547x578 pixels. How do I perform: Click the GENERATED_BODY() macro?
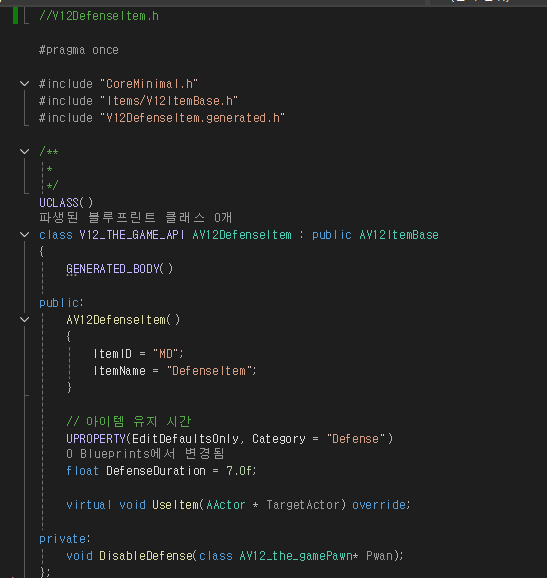[119, 269]
